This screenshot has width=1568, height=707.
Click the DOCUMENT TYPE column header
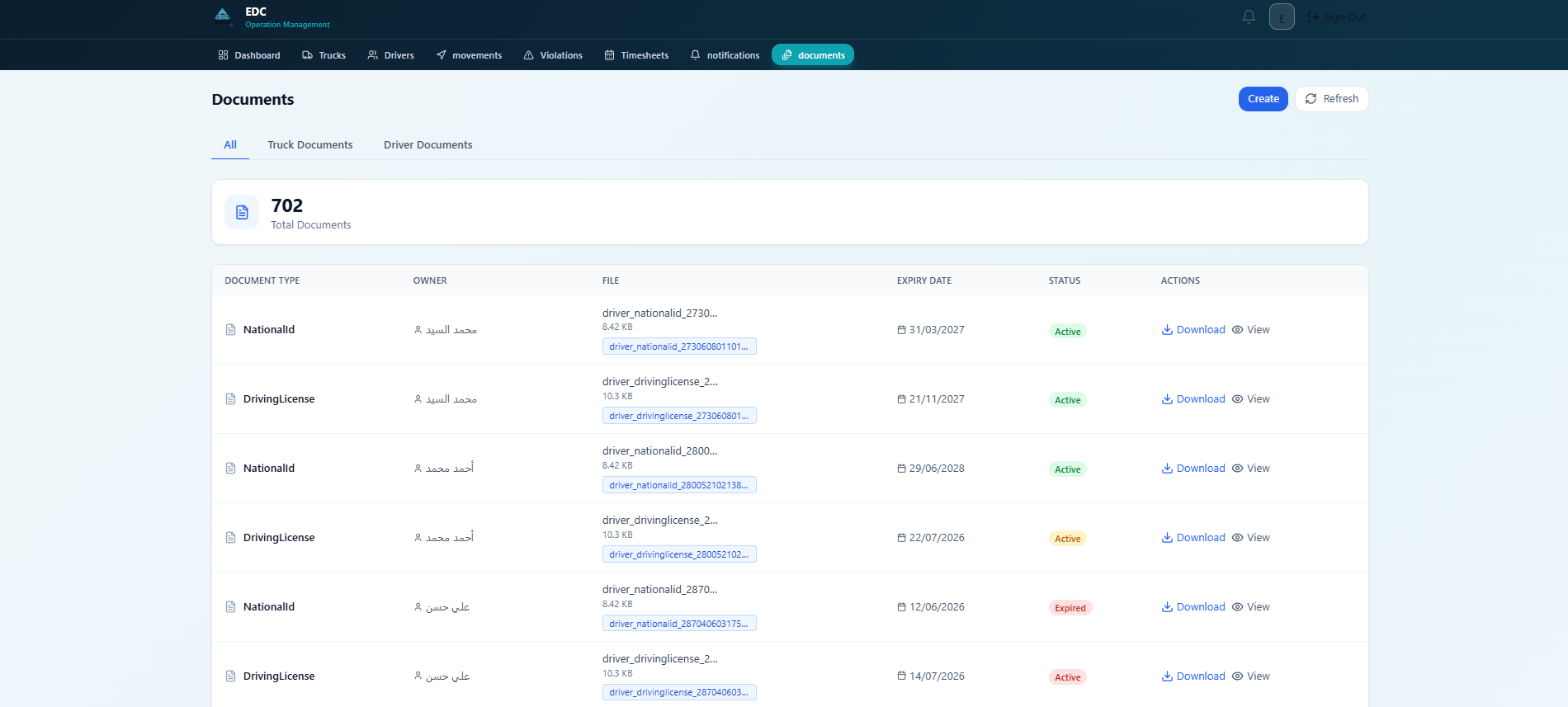coord(262,280)
